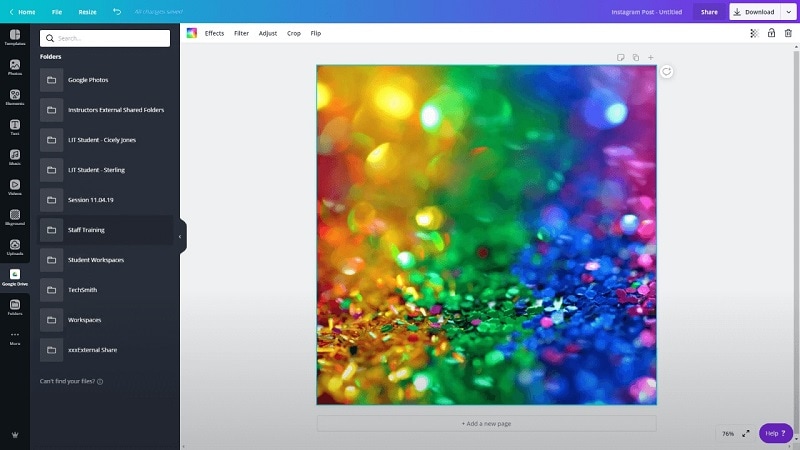Click Add a new page

(486, 423)
